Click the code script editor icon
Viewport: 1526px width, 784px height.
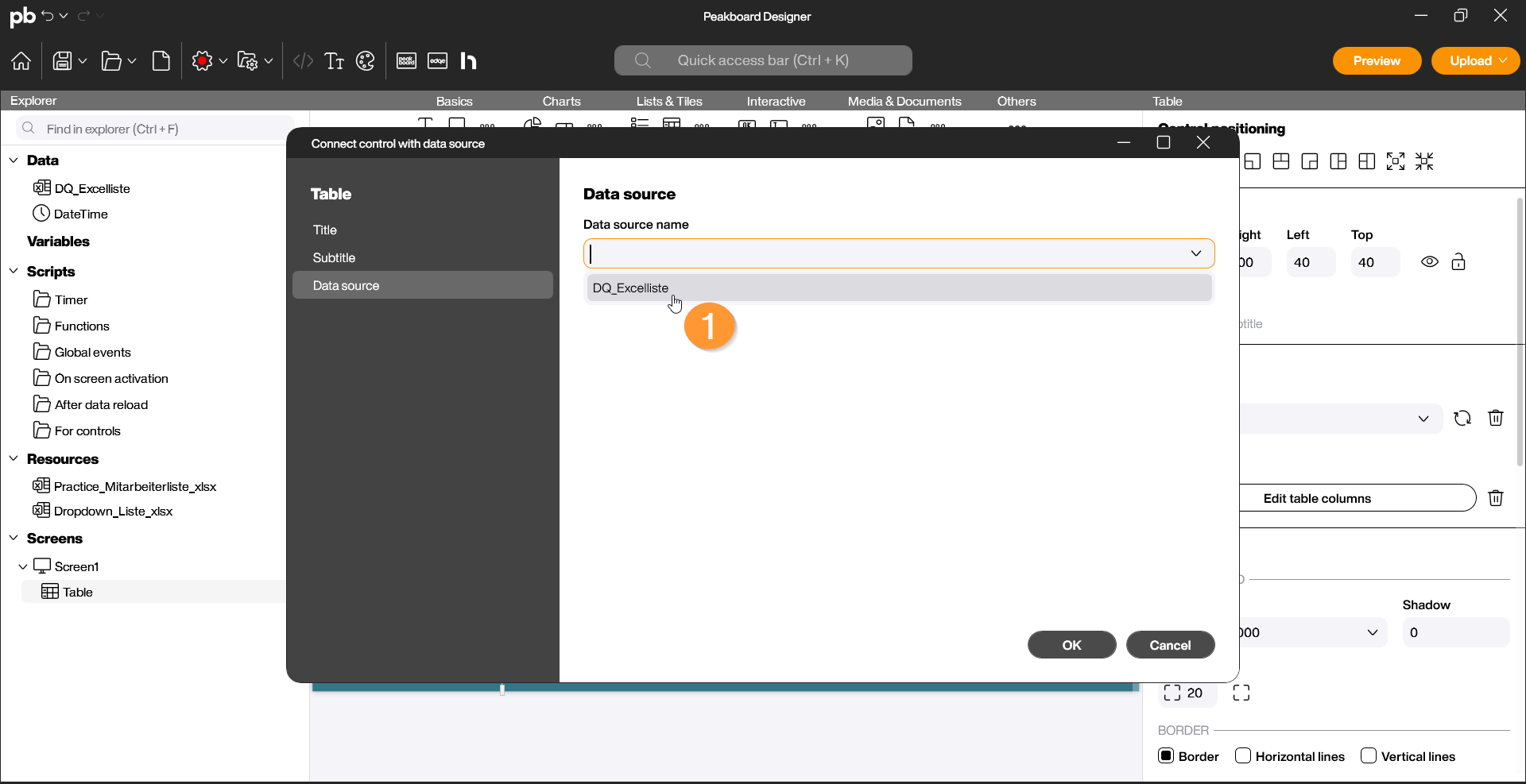[x=303, y=61]
